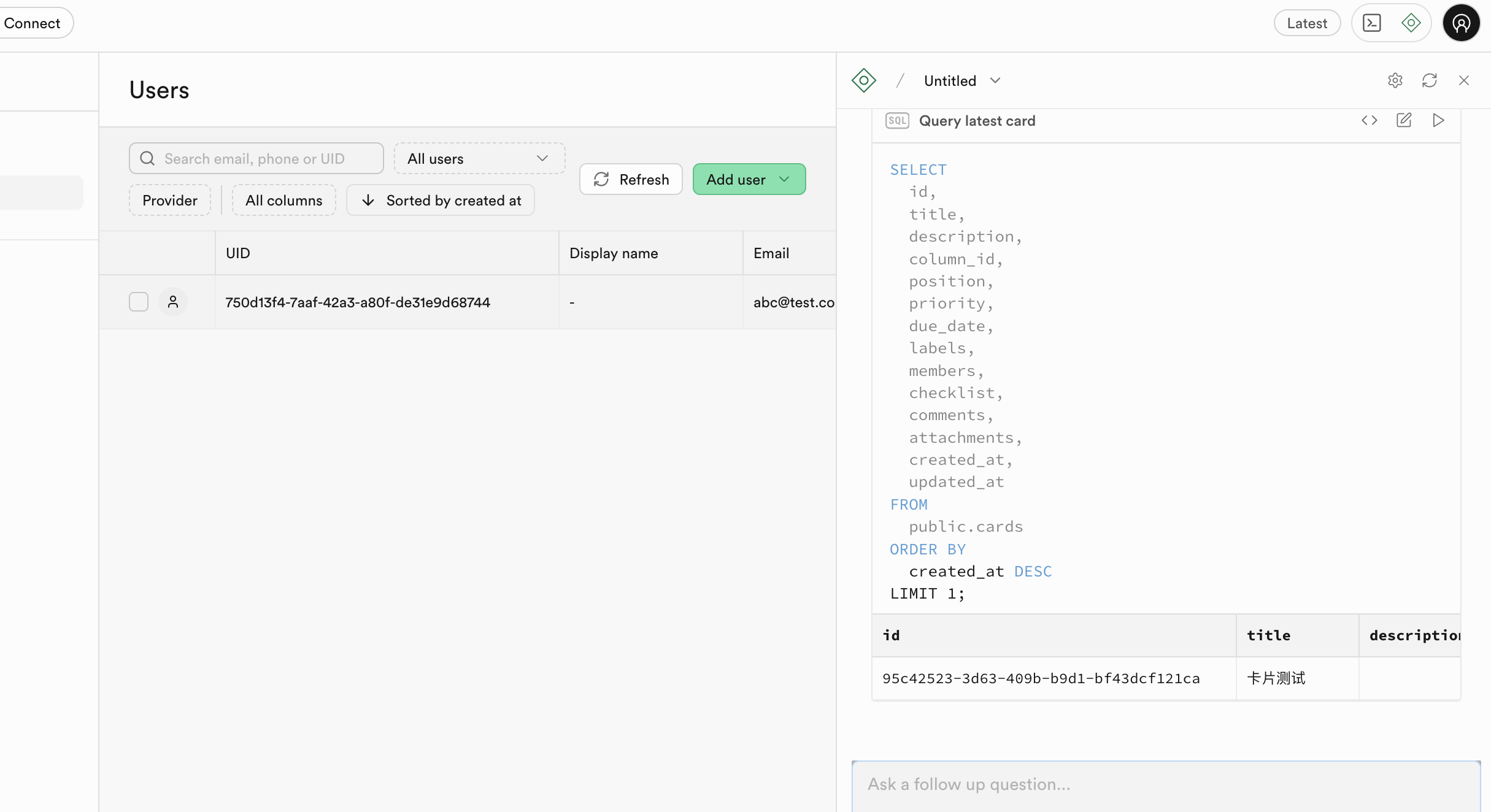Viewport: 1491px width, 812px height.
Task: Click the Connect button
Action: 32,23
